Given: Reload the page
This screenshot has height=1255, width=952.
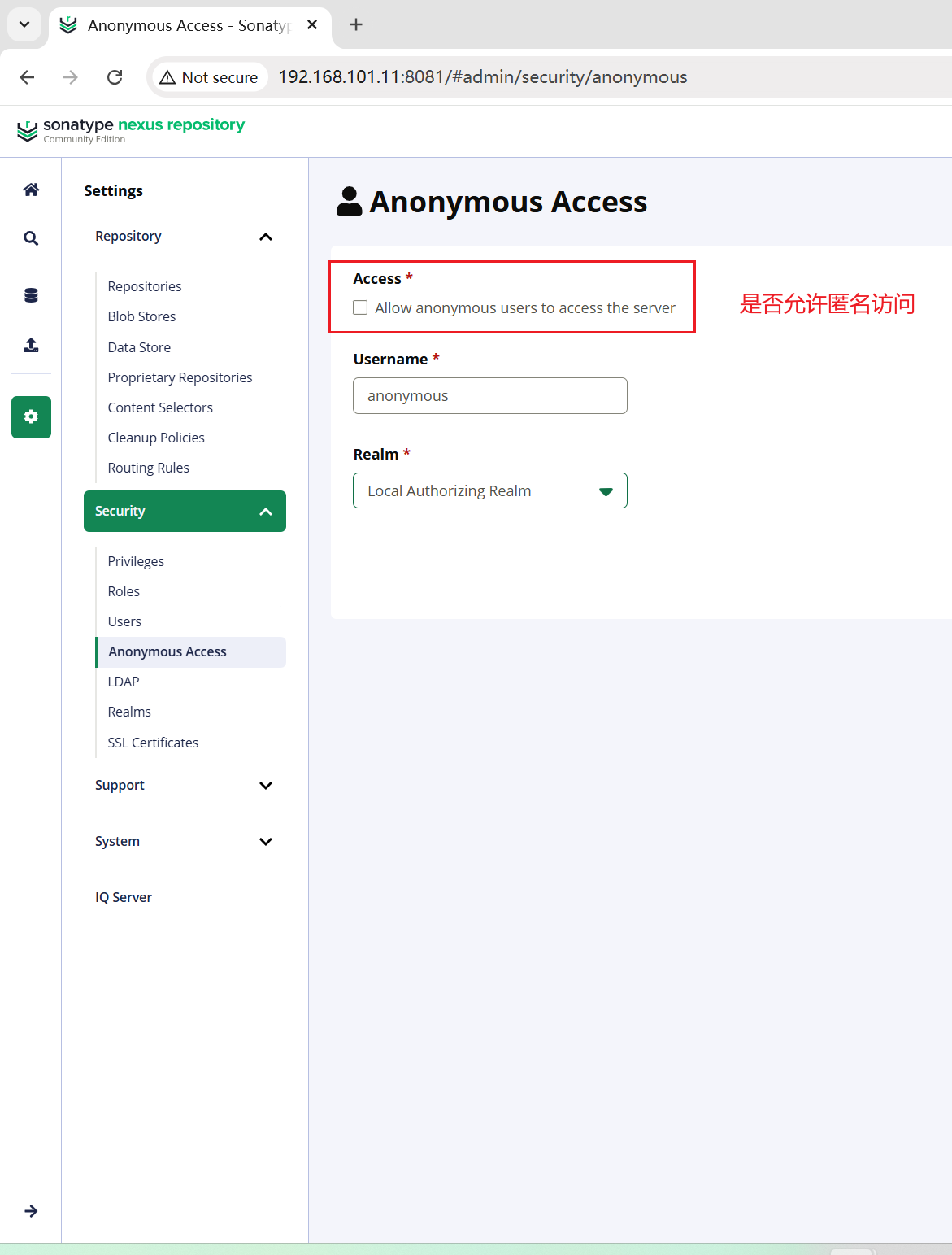Looking at the screenshot, I should 115,77.
